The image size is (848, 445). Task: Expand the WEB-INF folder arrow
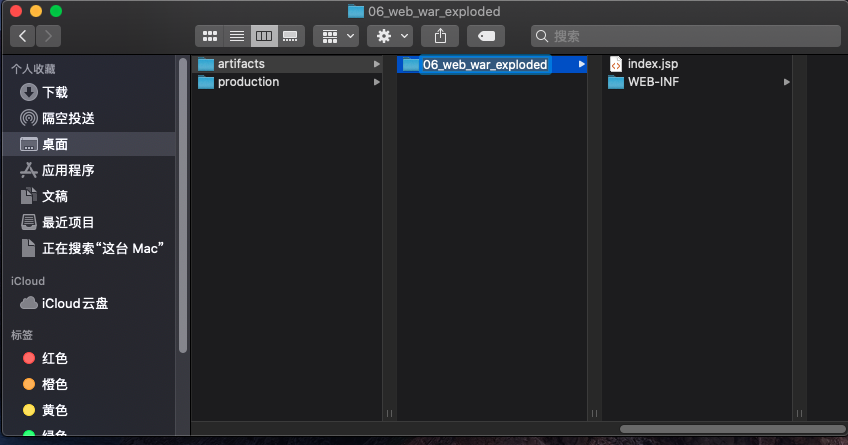coord(786,82)
